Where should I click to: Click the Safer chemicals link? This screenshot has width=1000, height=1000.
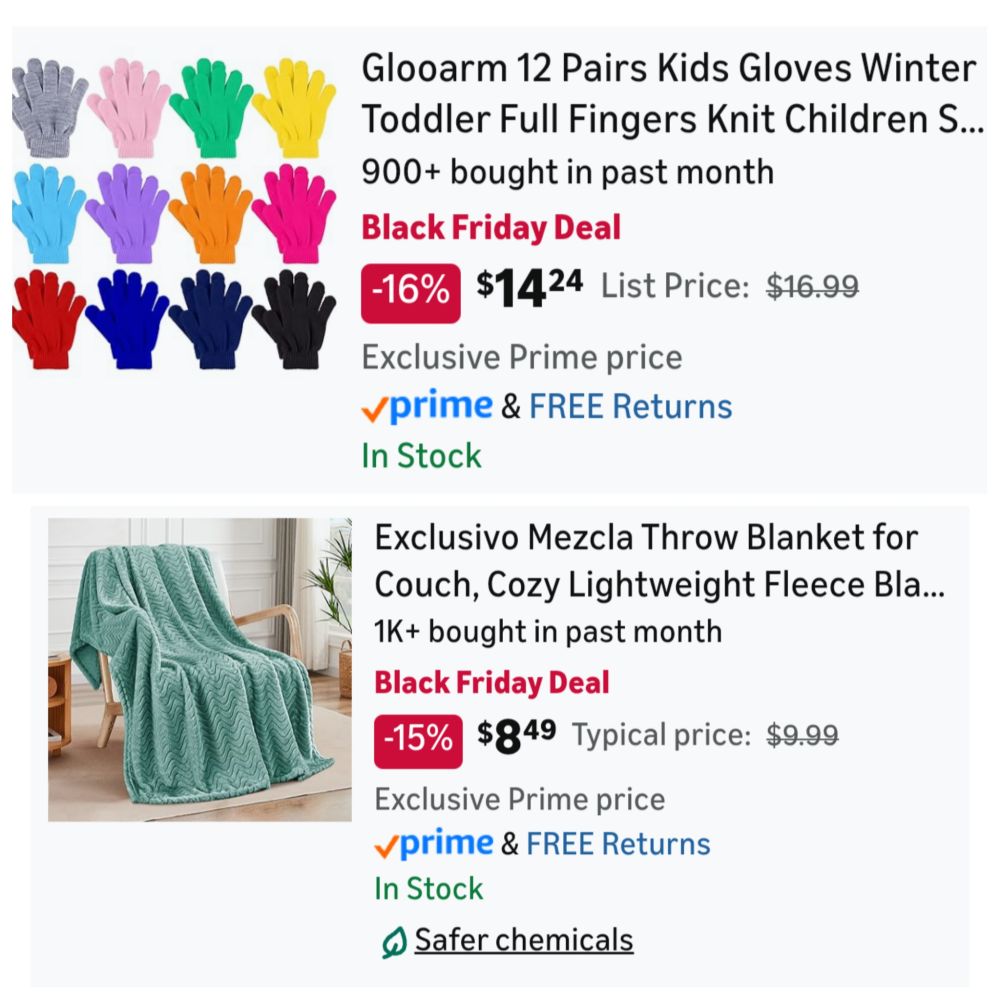pos(524,940)
